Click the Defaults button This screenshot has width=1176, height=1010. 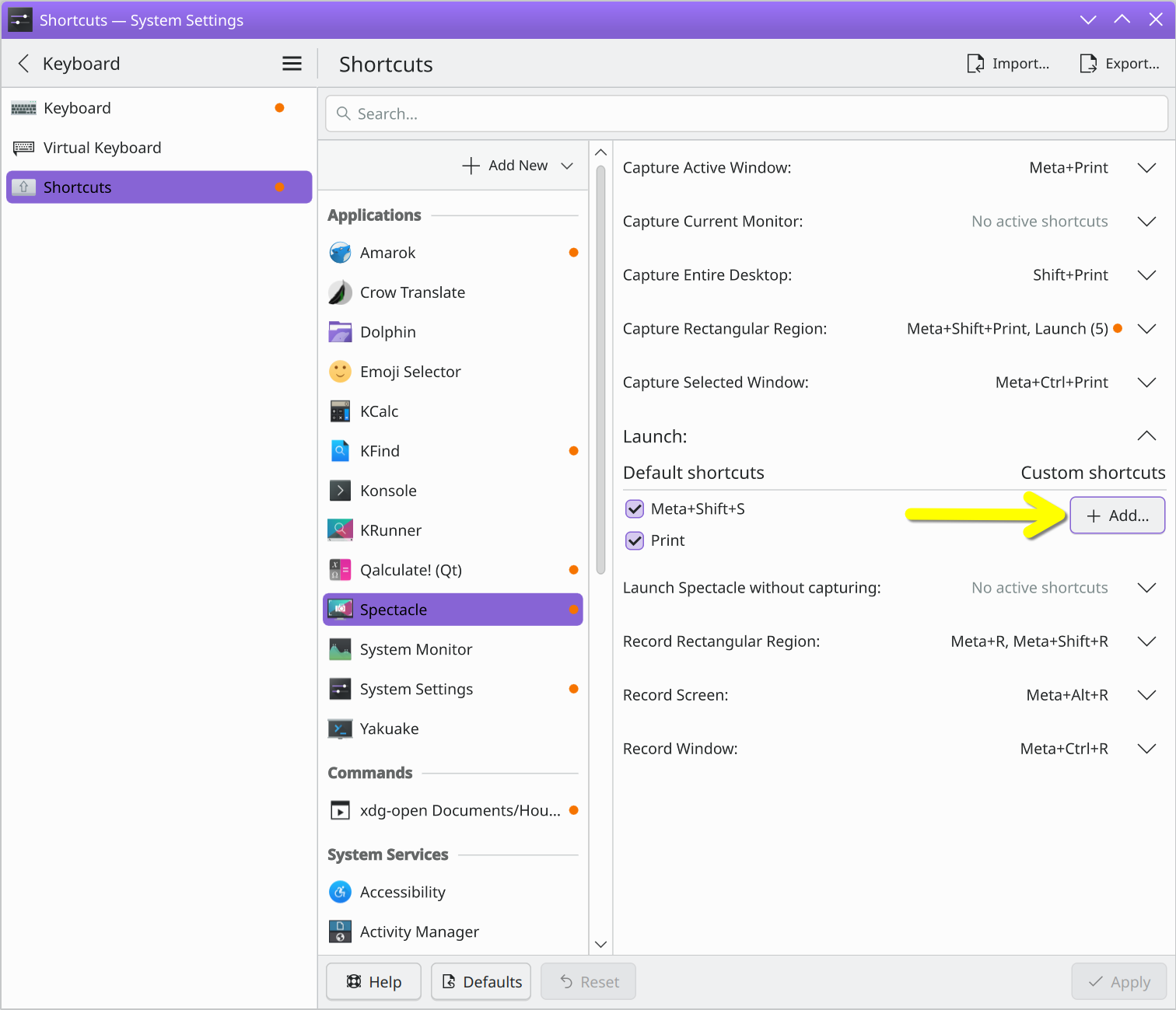(x=481, y=982)
